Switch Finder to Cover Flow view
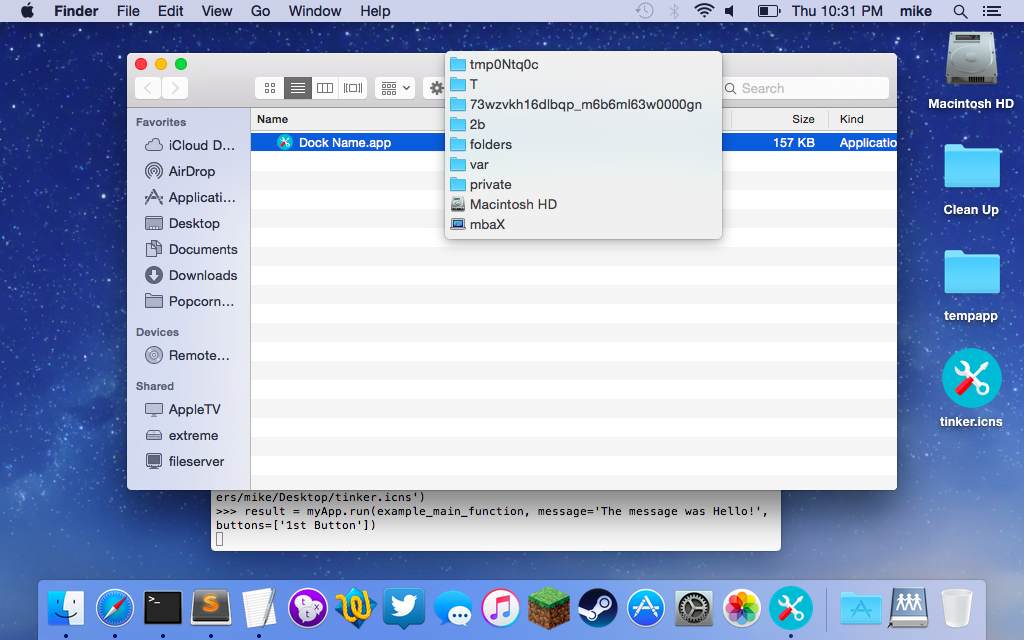The width and height of the screenshot is (1024, 640). click(x=353, y=88)
